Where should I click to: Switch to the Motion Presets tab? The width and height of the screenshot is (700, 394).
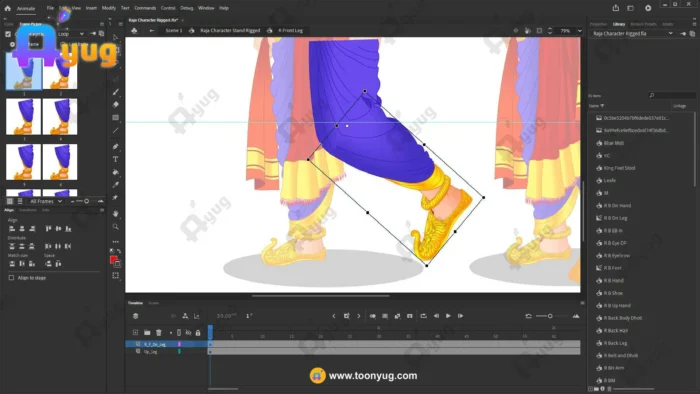pos(643,24)
